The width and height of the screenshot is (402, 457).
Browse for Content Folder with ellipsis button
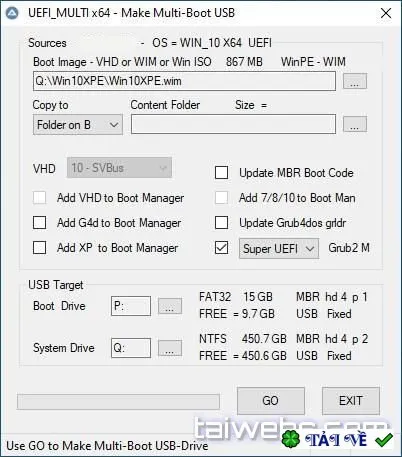pyautogui.click(x=355, y=124)
